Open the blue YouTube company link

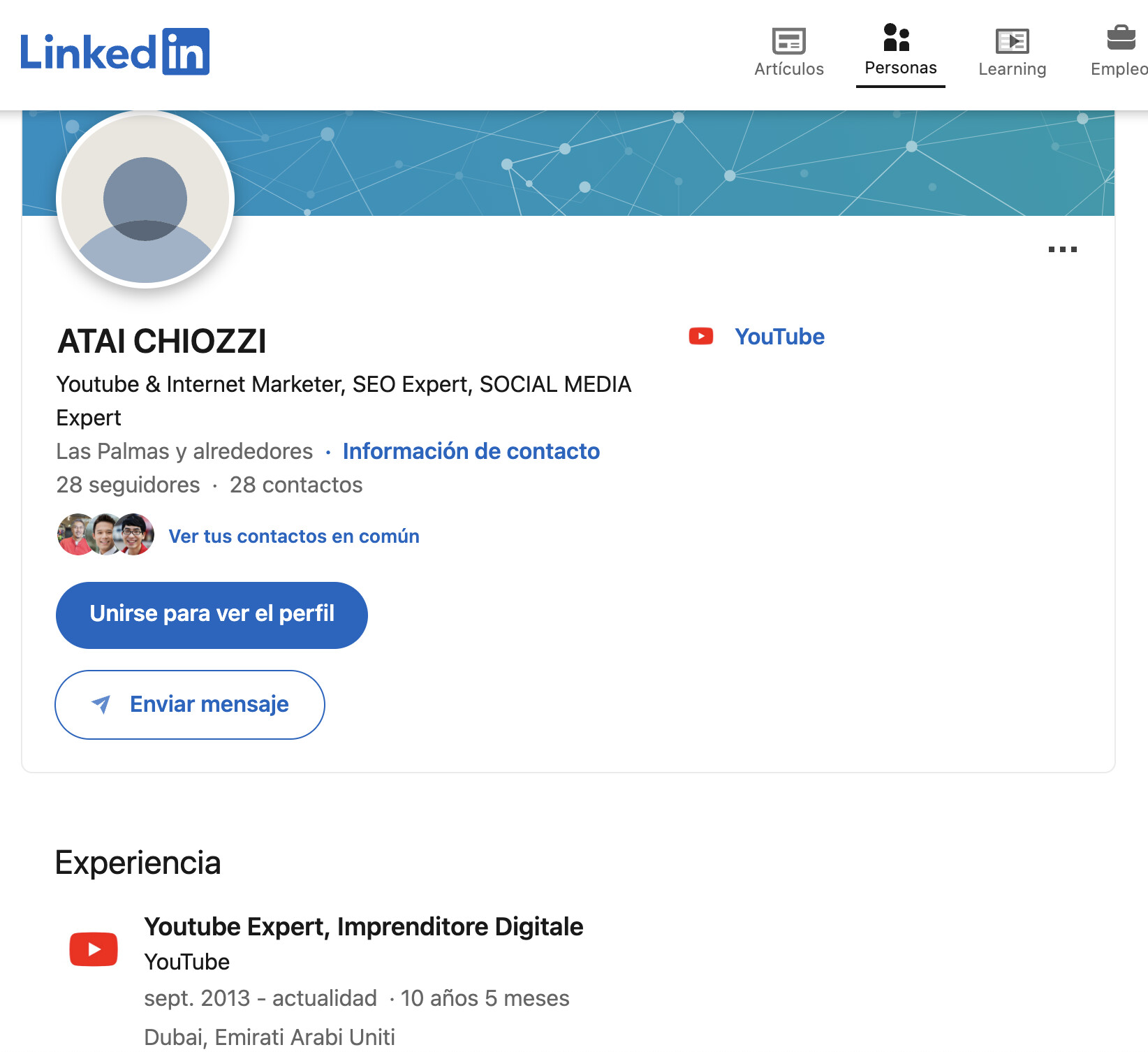(x=779, y=337)
